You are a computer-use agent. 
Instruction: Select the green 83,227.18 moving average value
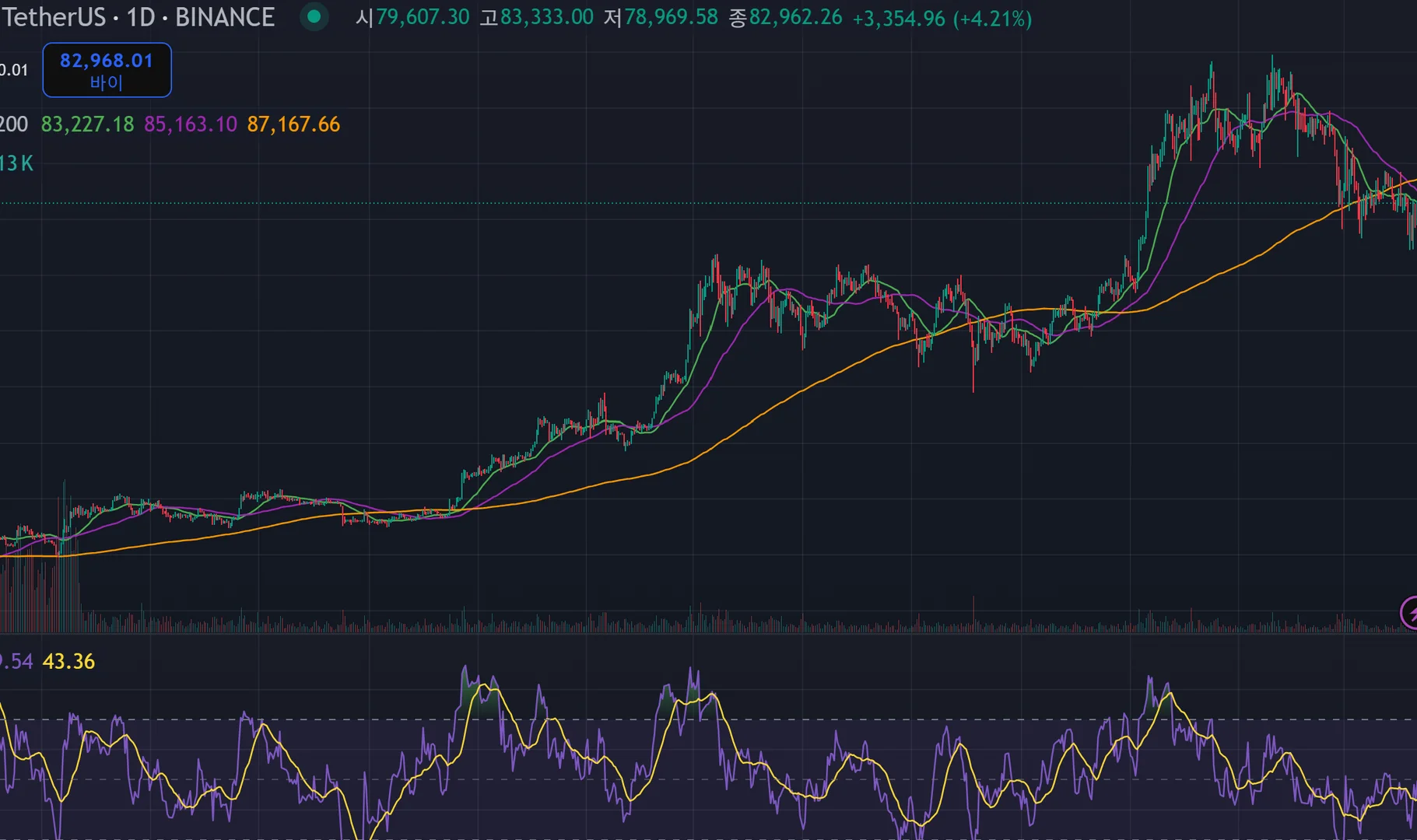coord(87,124)
